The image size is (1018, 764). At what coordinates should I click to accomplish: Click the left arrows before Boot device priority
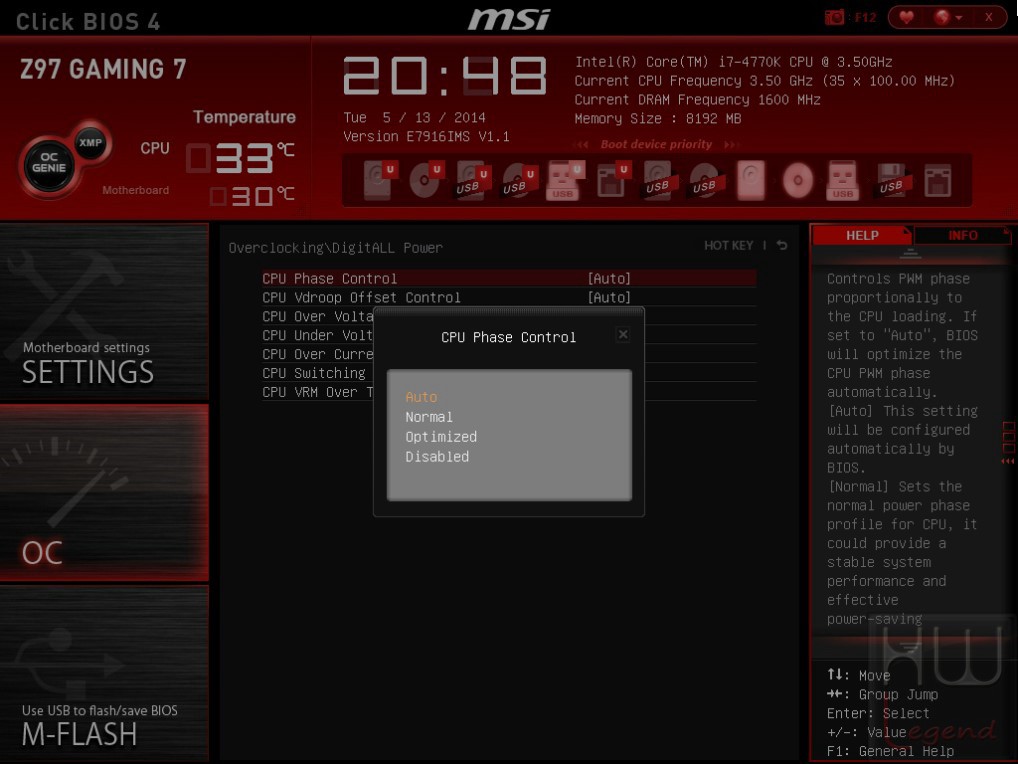coord(582,144)
